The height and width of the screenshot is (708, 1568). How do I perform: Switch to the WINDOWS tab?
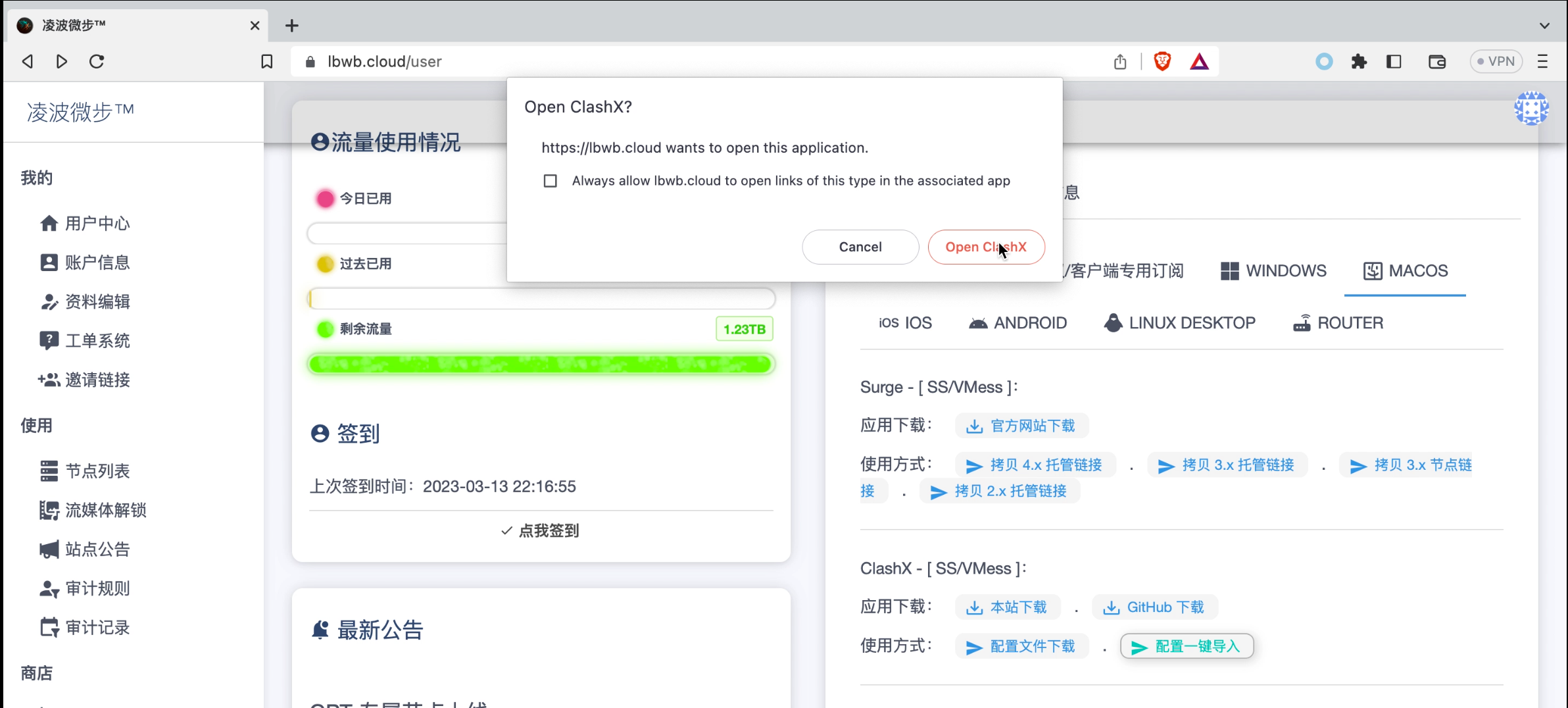(x=1273, y=271)
